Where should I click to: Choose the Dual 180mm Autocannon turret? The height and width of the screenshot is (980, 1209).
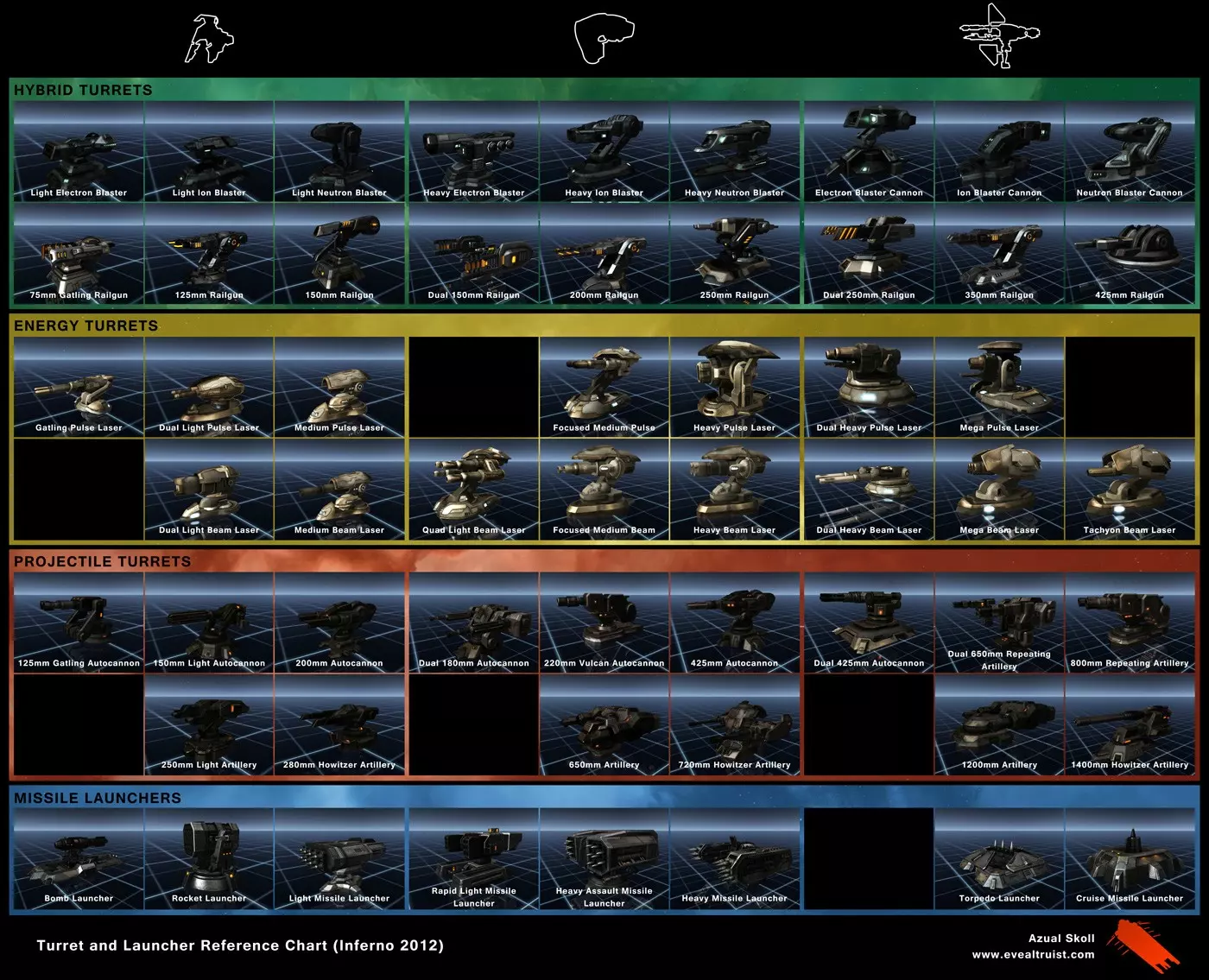[474, 623]
